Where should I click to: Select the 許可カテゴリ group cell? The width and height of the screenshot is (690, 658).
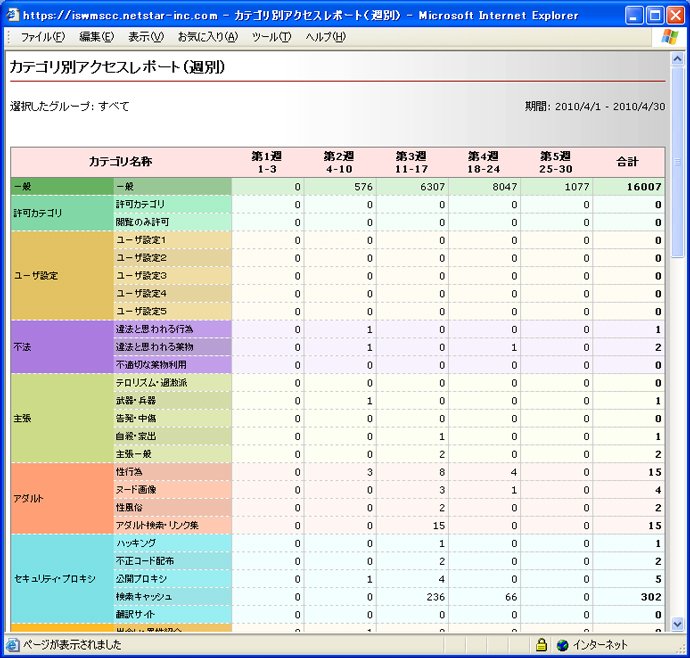pos(62,213)
